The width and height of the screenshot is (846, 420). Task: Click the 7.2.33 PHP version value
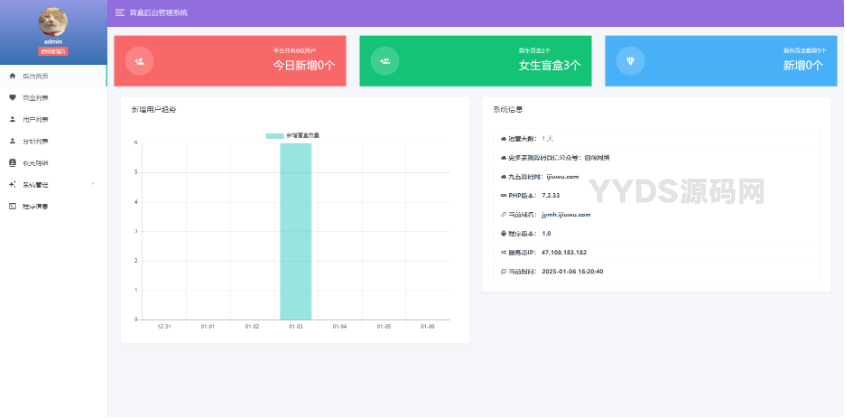(551, 195)
